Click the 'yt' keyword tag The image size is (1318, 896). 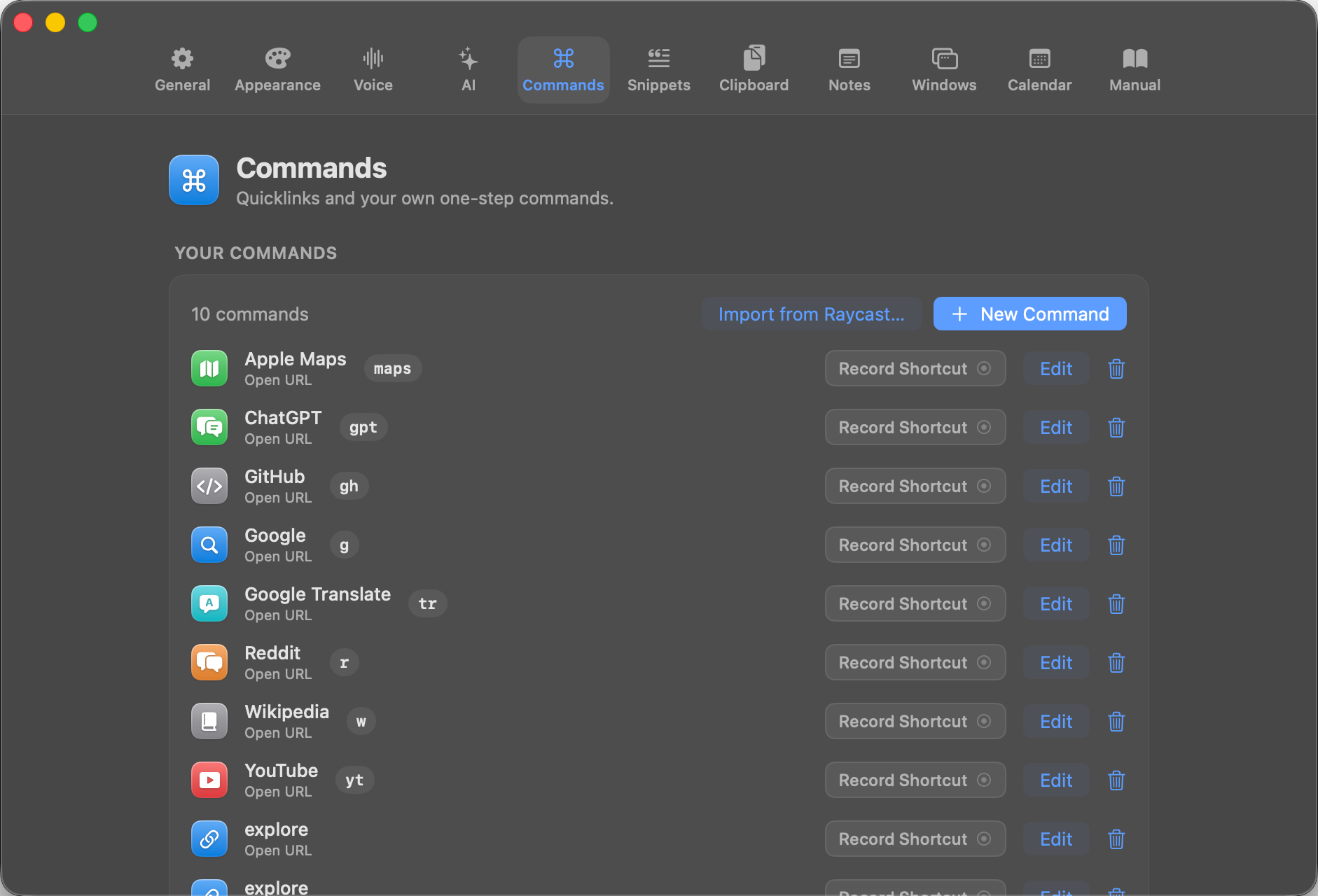(x=354, y=780)
